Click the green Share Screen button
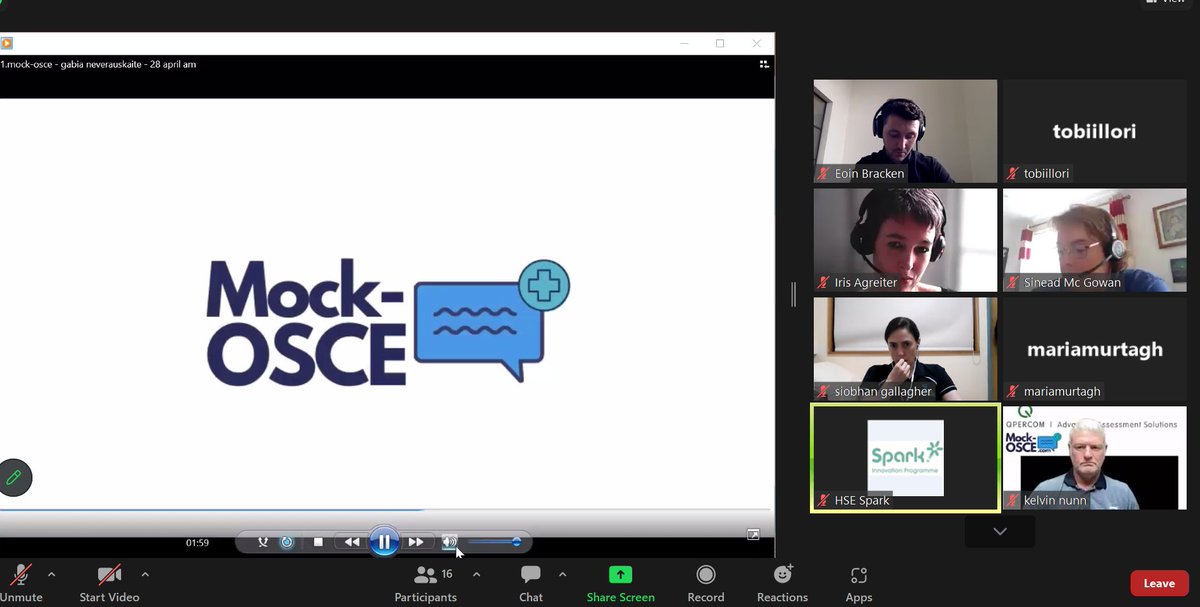Screen dimensions: 1200x607 tap(621, 583)
